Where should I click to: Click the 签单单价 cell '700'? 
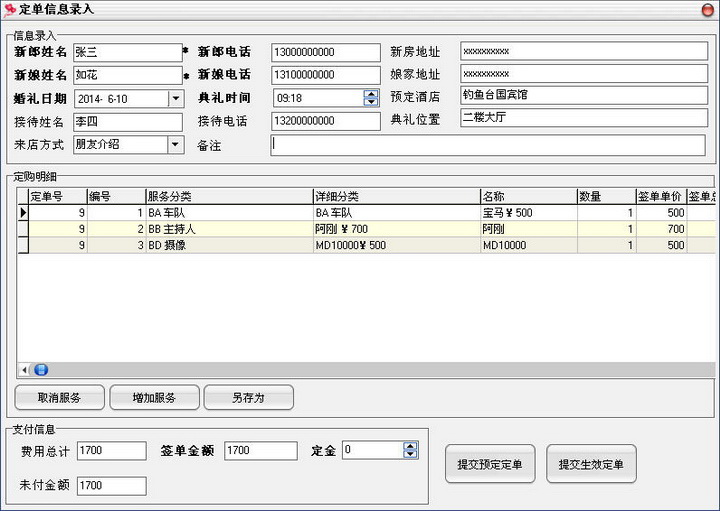pyautogui.click(x=661, y=229)
